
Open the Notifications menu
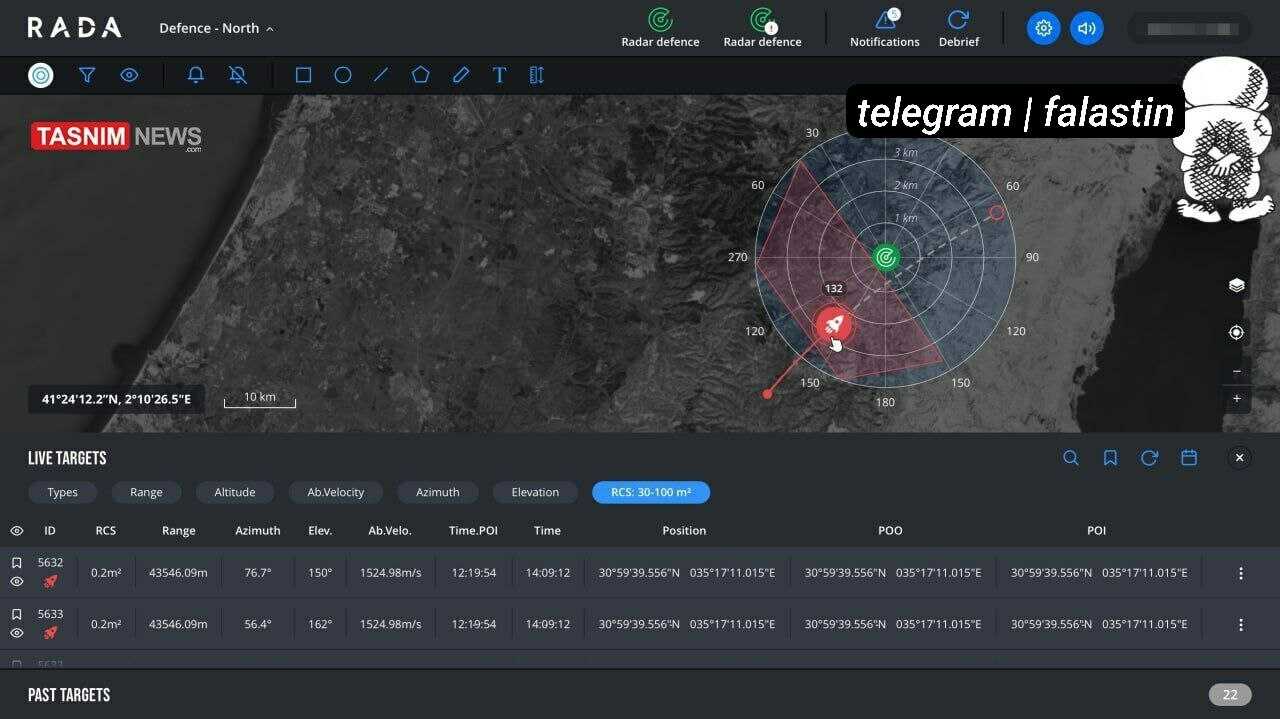tap(884, 28)
